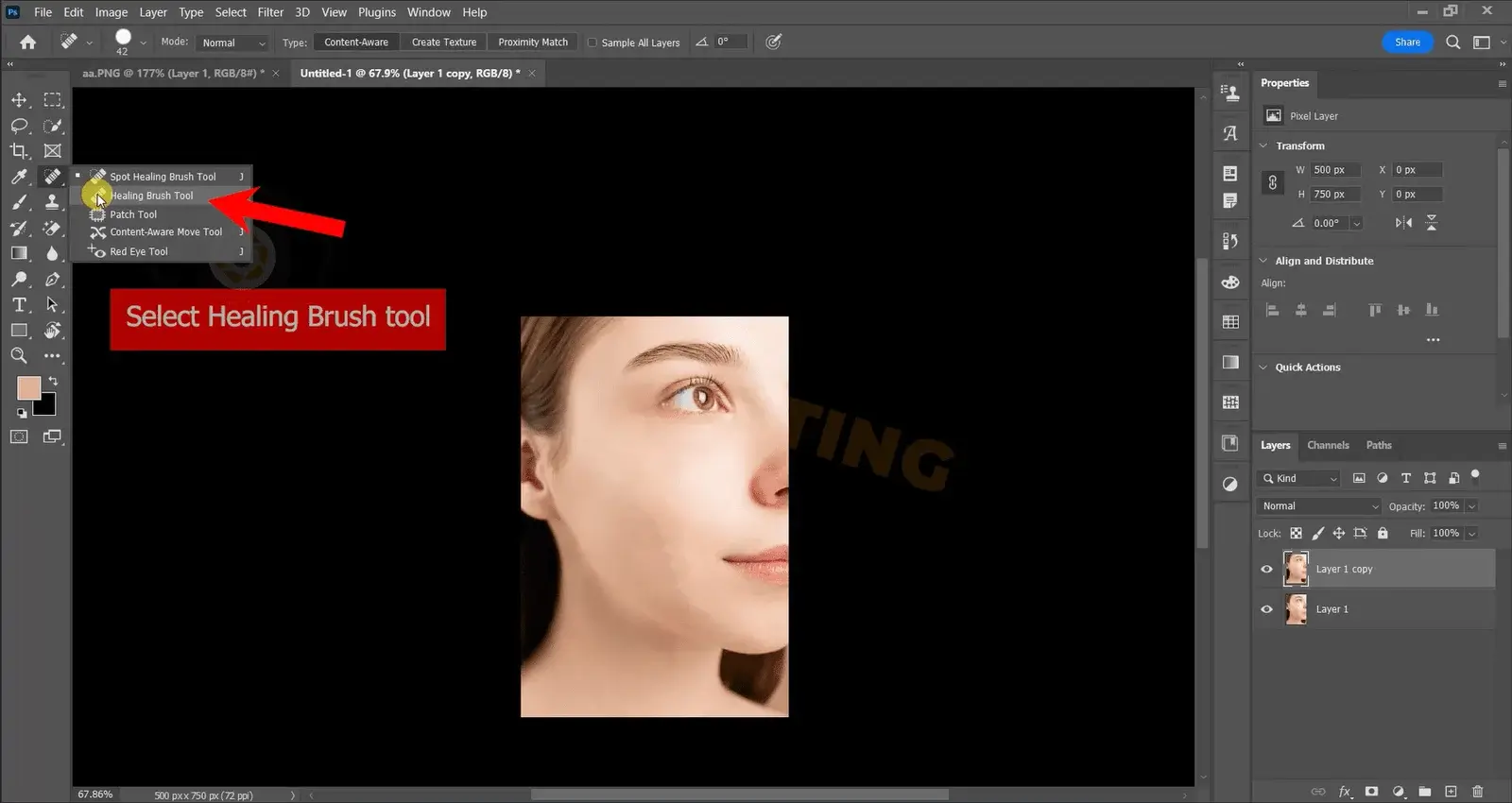Image resolution: width=1512 pixels, height=803 pixels.
Task: Open the layer blend mode dropdown
Action: (x=1319, y=506)
